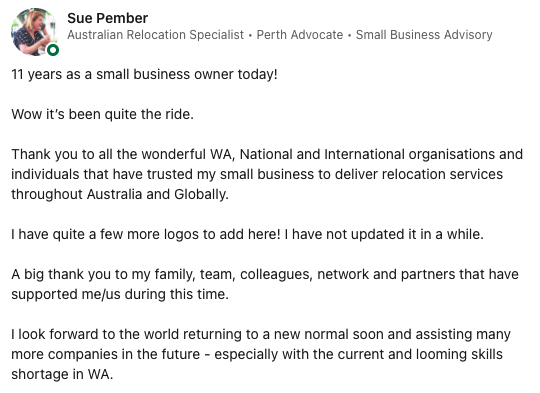Click the 'supported me/us during this time' line
Screen dimensions: 540x393
coord(120,294)
